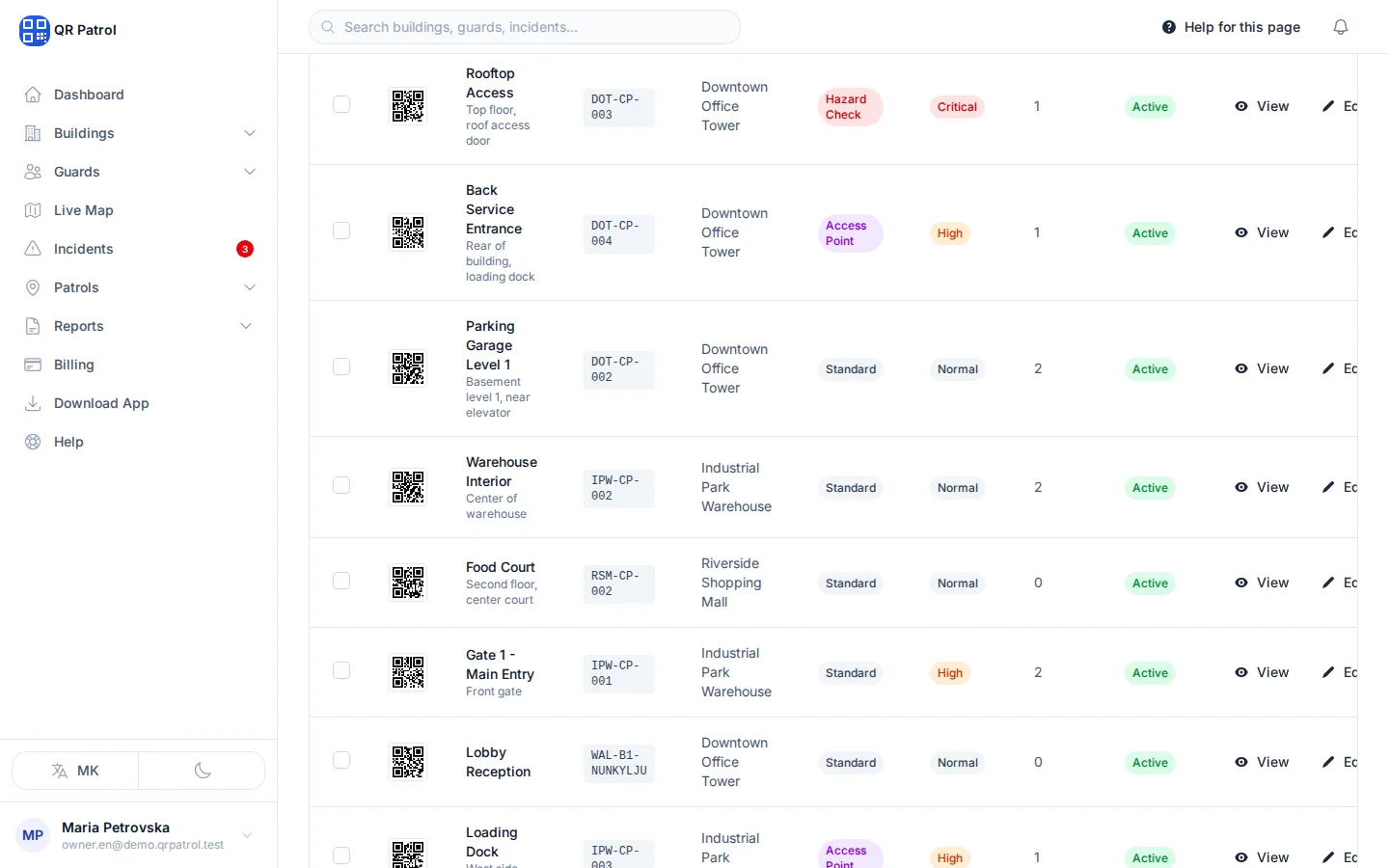Open QR code for Rooftop Access
1389x868 pixels.
tap(408, 106)
